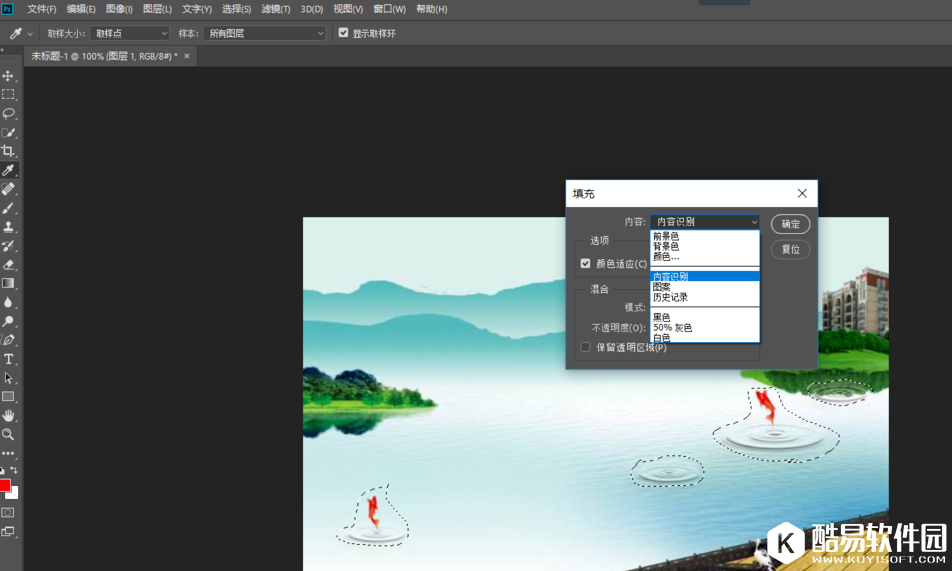
Task: Pick the Brush tool in toolbar
Action: pos(8,208)
